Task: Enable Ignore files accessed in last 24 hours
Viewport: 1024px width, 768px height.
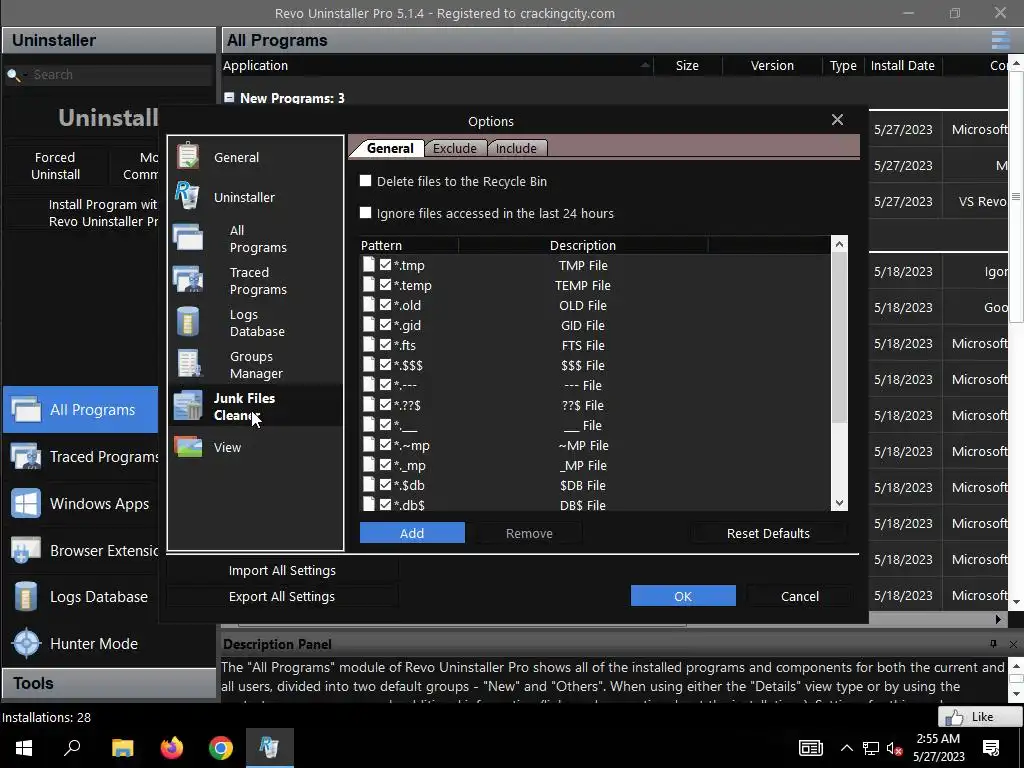Action: (x=366, y=213)
